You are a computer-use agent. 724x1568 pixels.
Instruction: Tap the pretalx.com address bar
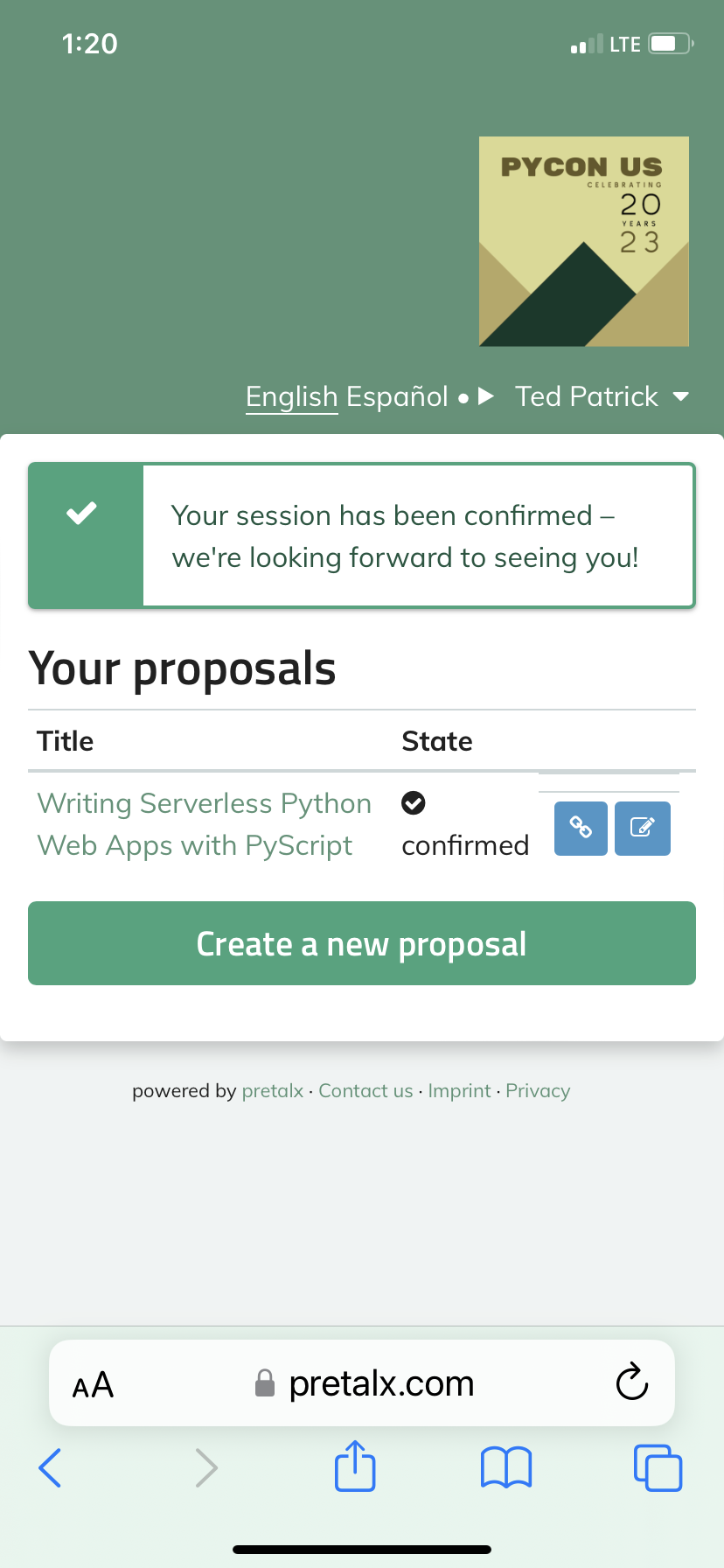click(381, 1383)
